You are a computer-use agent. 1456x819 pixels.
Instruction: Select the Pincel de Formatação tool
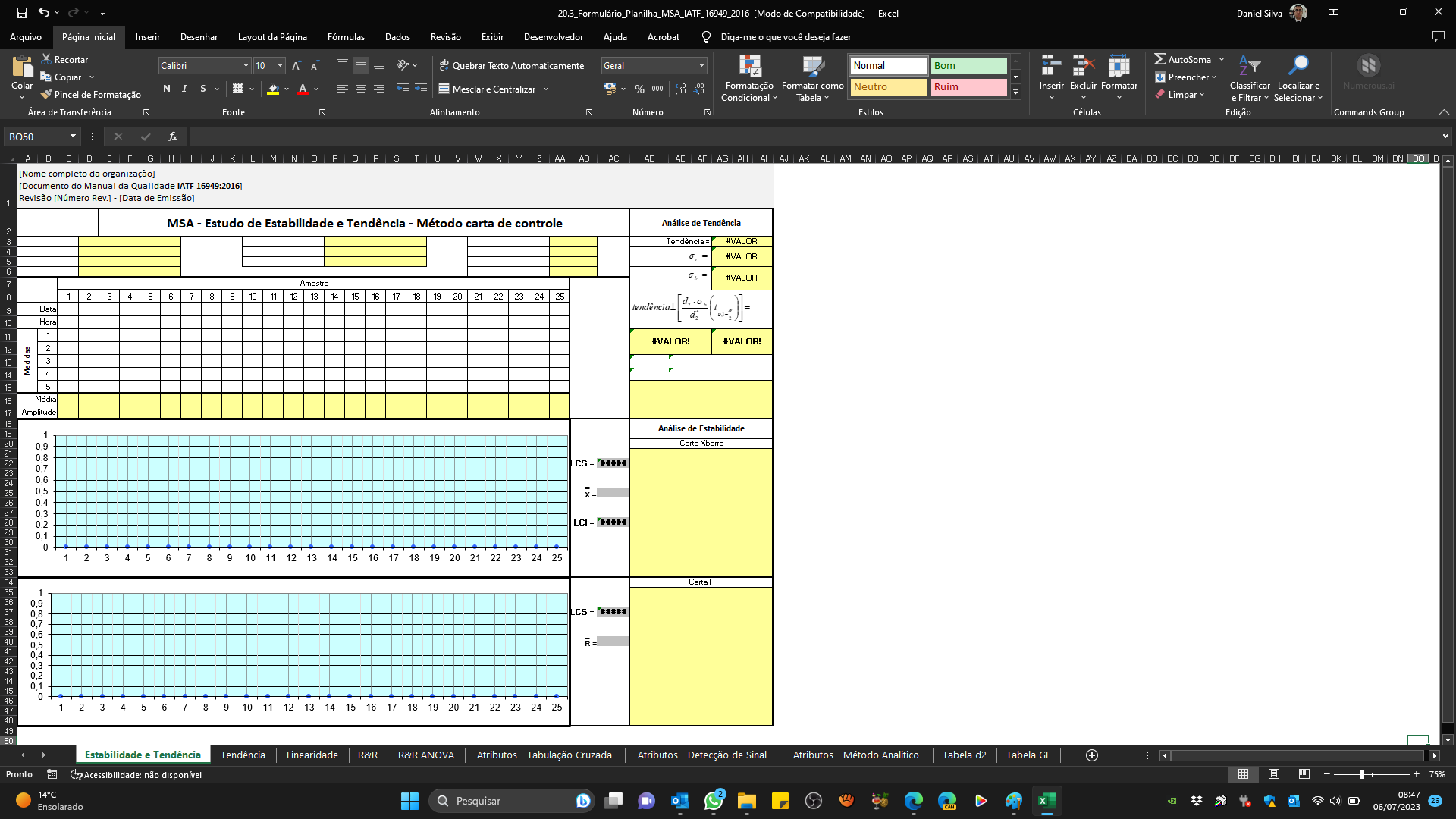[x=91, y=94]
